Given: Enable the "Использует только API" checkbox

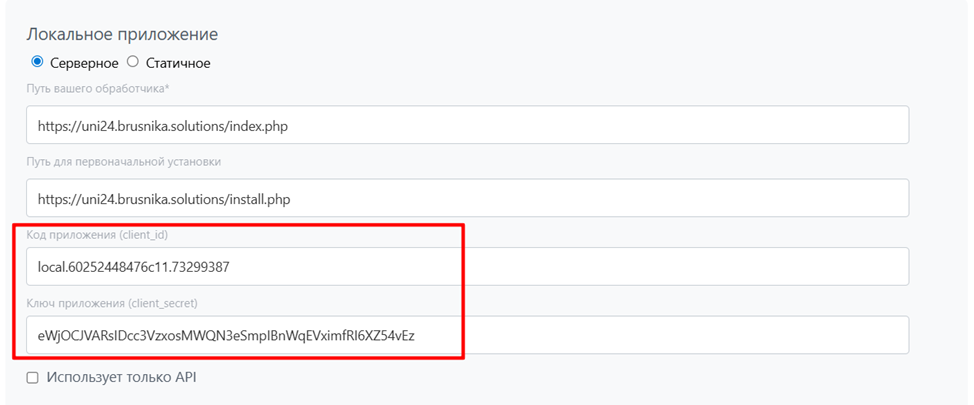Looking at the screenshot, I should point(33,378).
